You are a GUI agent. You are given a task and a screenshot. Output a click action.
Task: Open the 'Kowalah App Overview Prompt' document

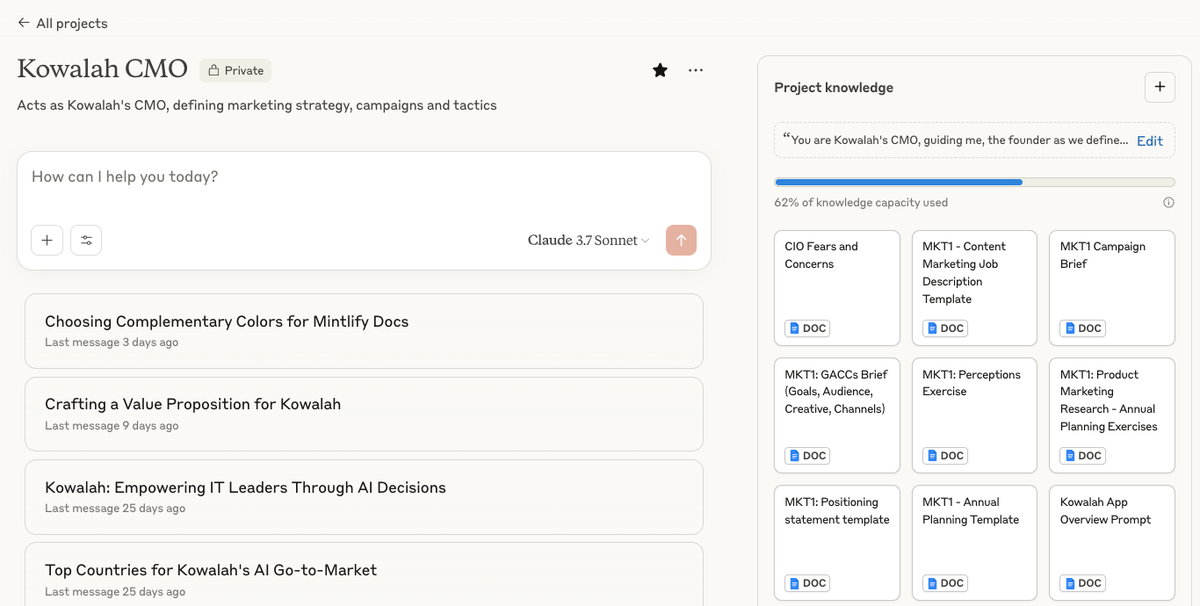pos(1111,542)
